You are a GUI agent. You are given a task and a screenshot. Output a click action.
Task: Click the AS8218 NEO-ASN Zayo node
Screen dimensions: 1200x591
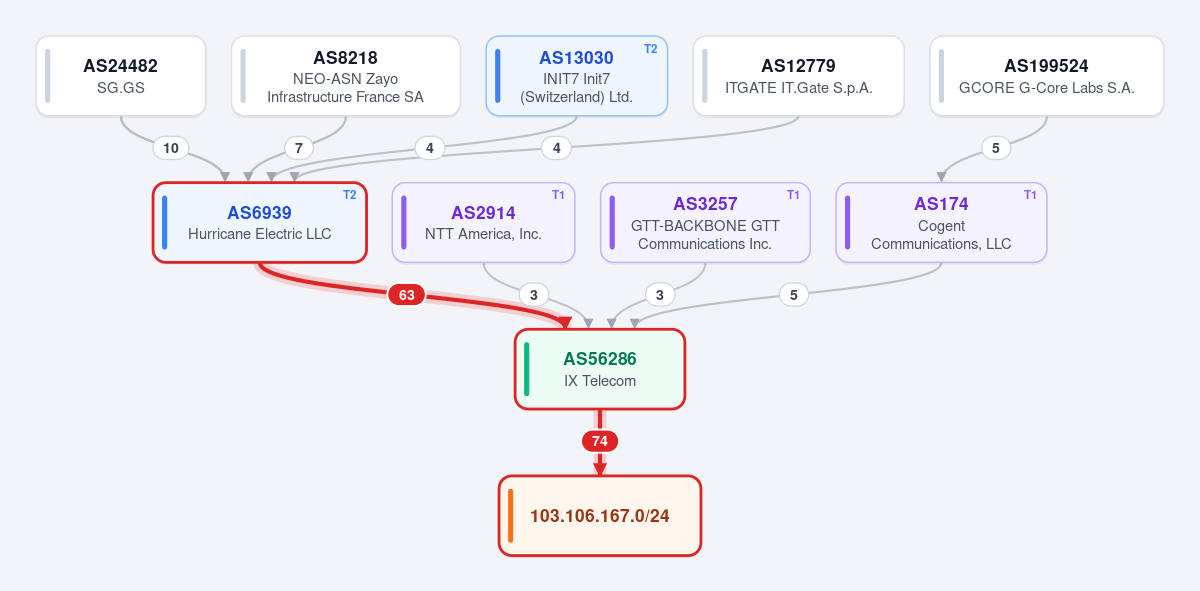346,76
